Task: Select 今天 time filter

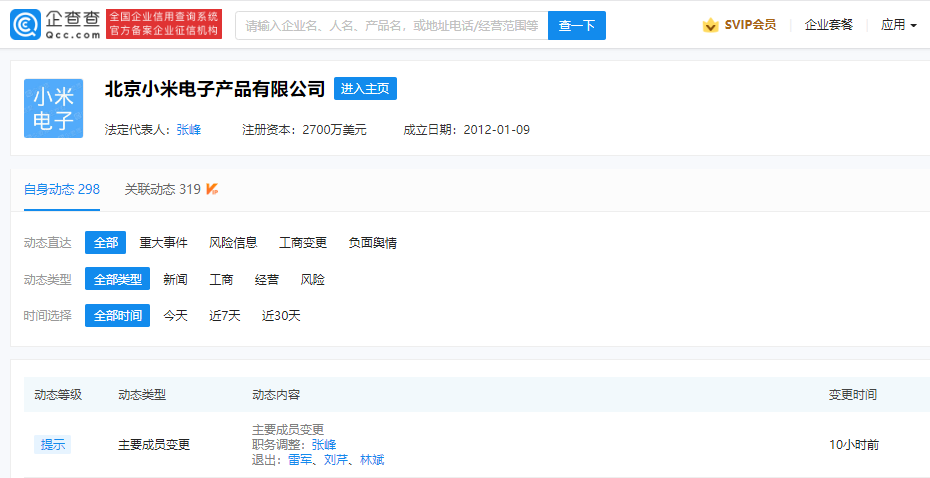Action: pyautogui.click(x=176, y=316)
